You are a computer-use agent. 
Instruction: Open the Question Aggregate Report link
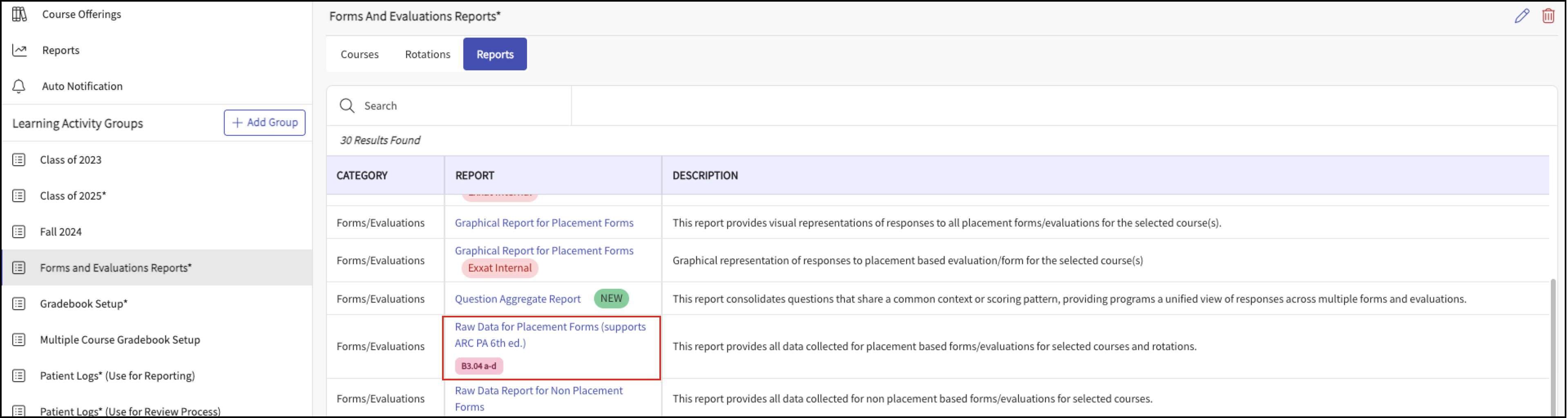click(x=517, y=299)
